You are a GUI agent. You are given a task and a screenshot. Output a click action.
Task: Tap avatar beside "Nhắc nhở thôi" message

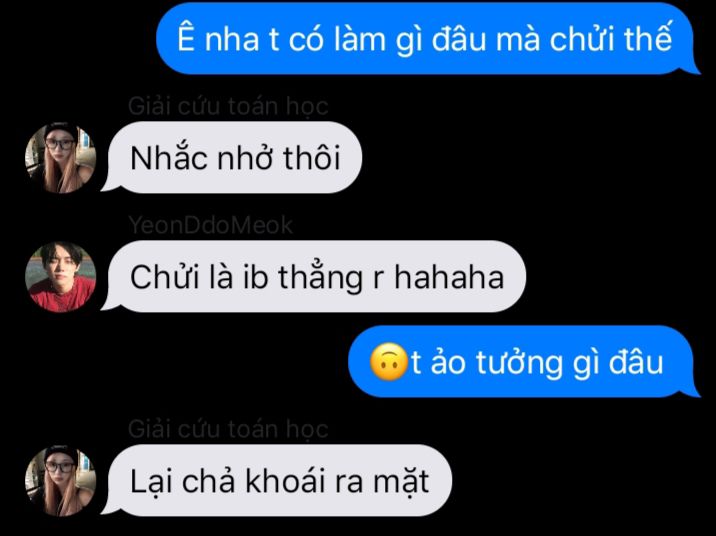[61, 158]
